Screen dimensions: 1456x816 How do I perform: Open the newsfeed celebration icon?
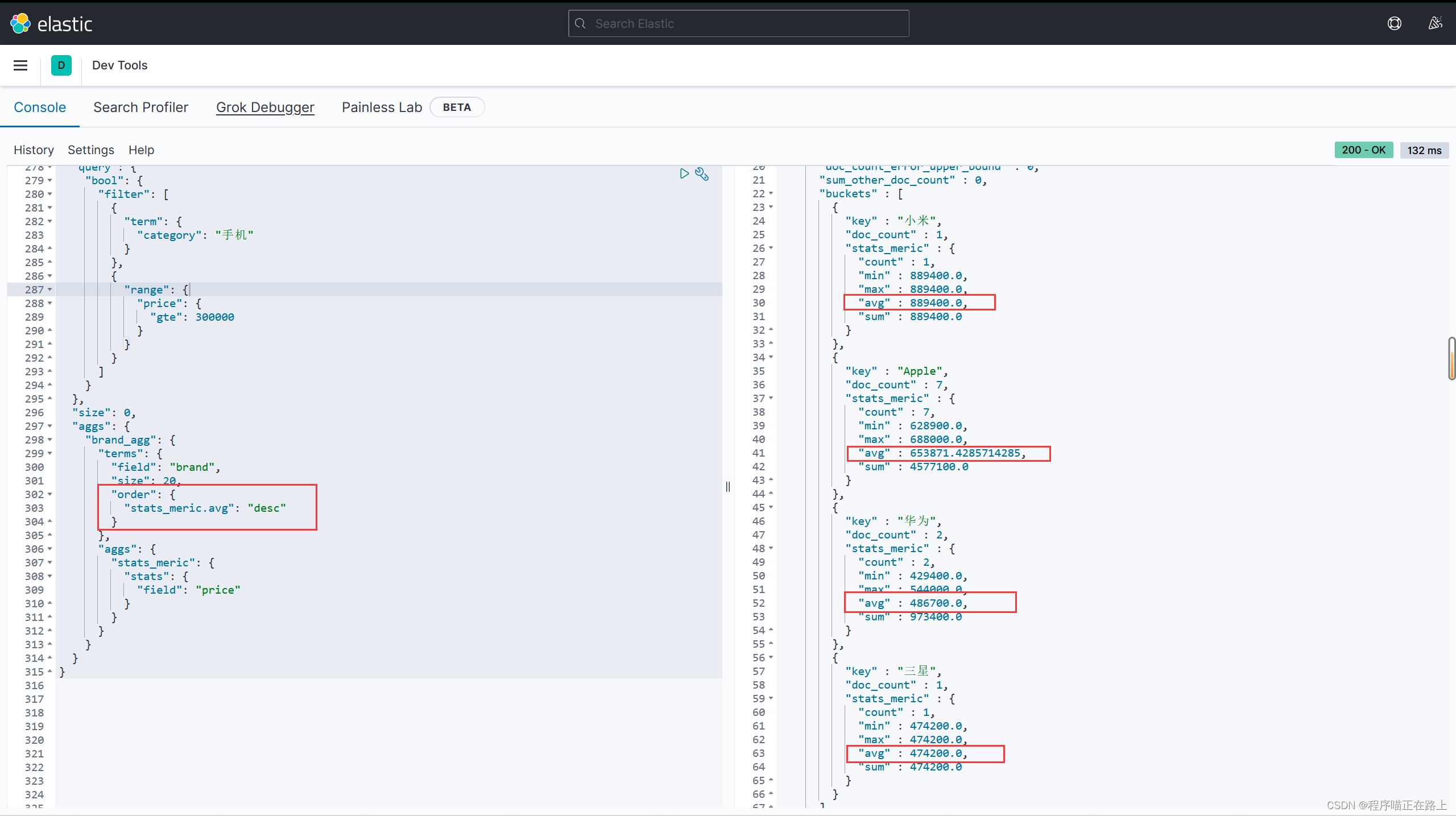(1435, 23)
